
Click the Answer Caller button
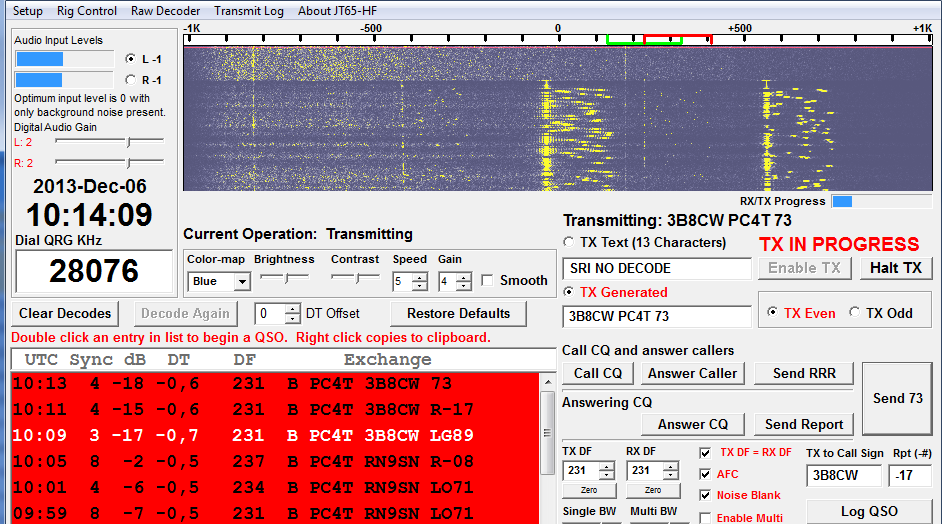point(692,374)
